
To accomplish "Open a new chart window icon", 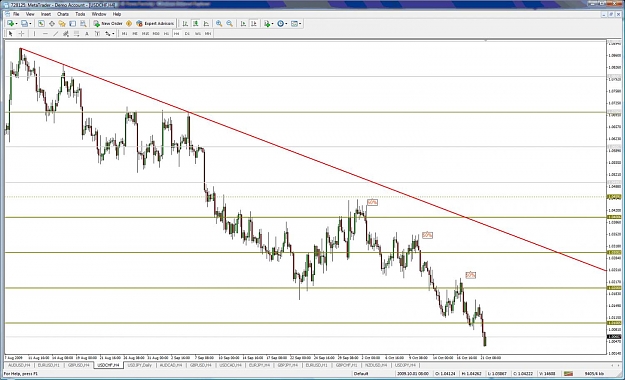I will pos(10,24).
